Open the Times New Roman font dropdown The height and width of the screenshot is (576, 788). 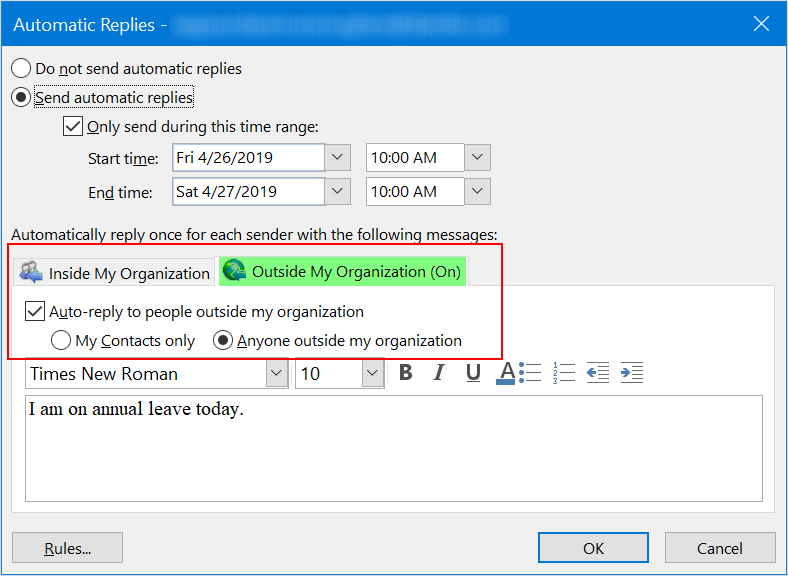tap(276, 374)
